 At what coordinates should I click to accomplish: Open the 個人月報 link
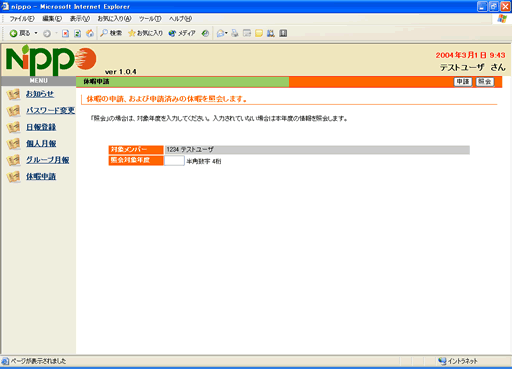[x=41, y=143]
